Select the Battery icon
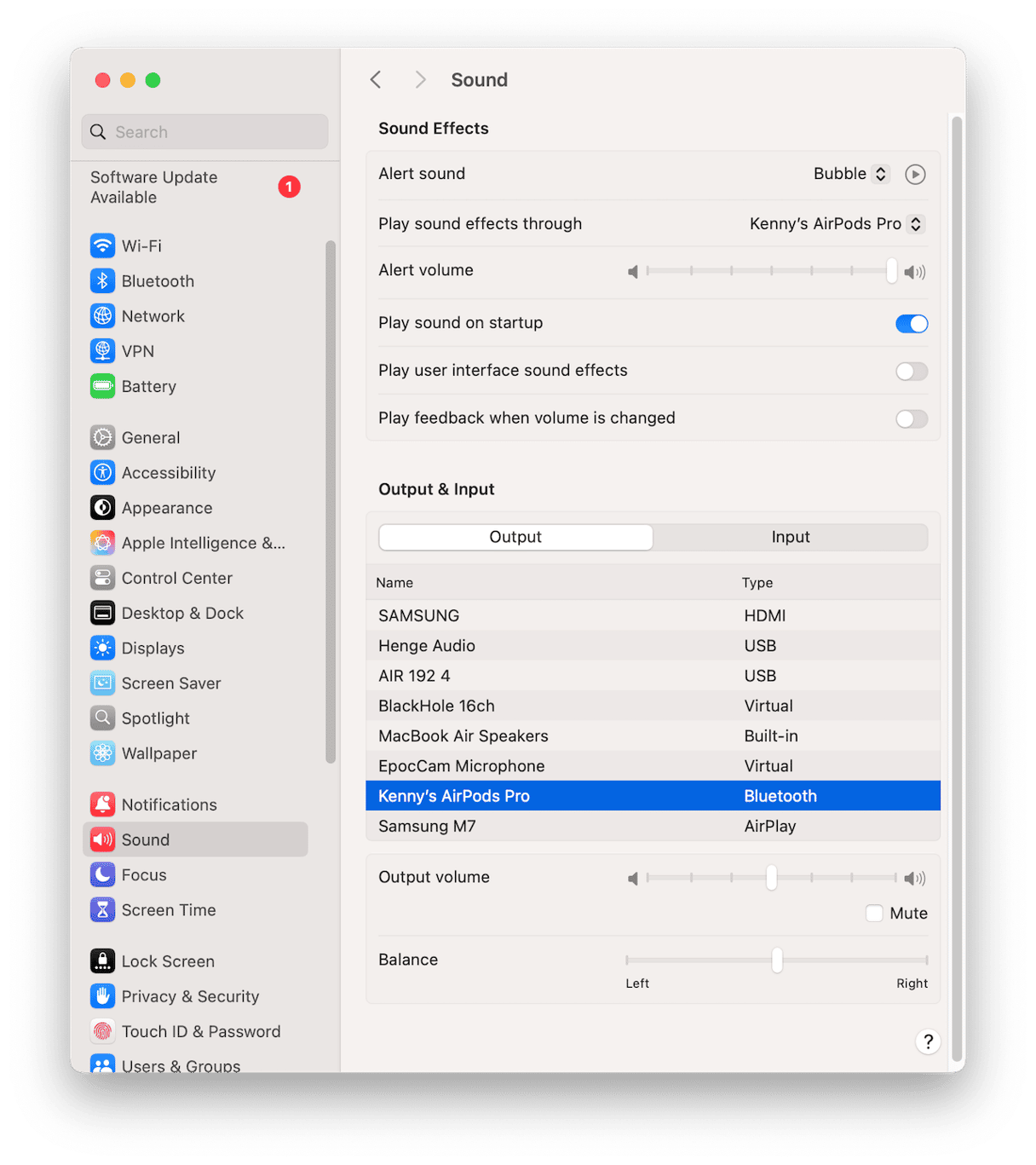1036x1165 pixels. click(x=102, y=386)
